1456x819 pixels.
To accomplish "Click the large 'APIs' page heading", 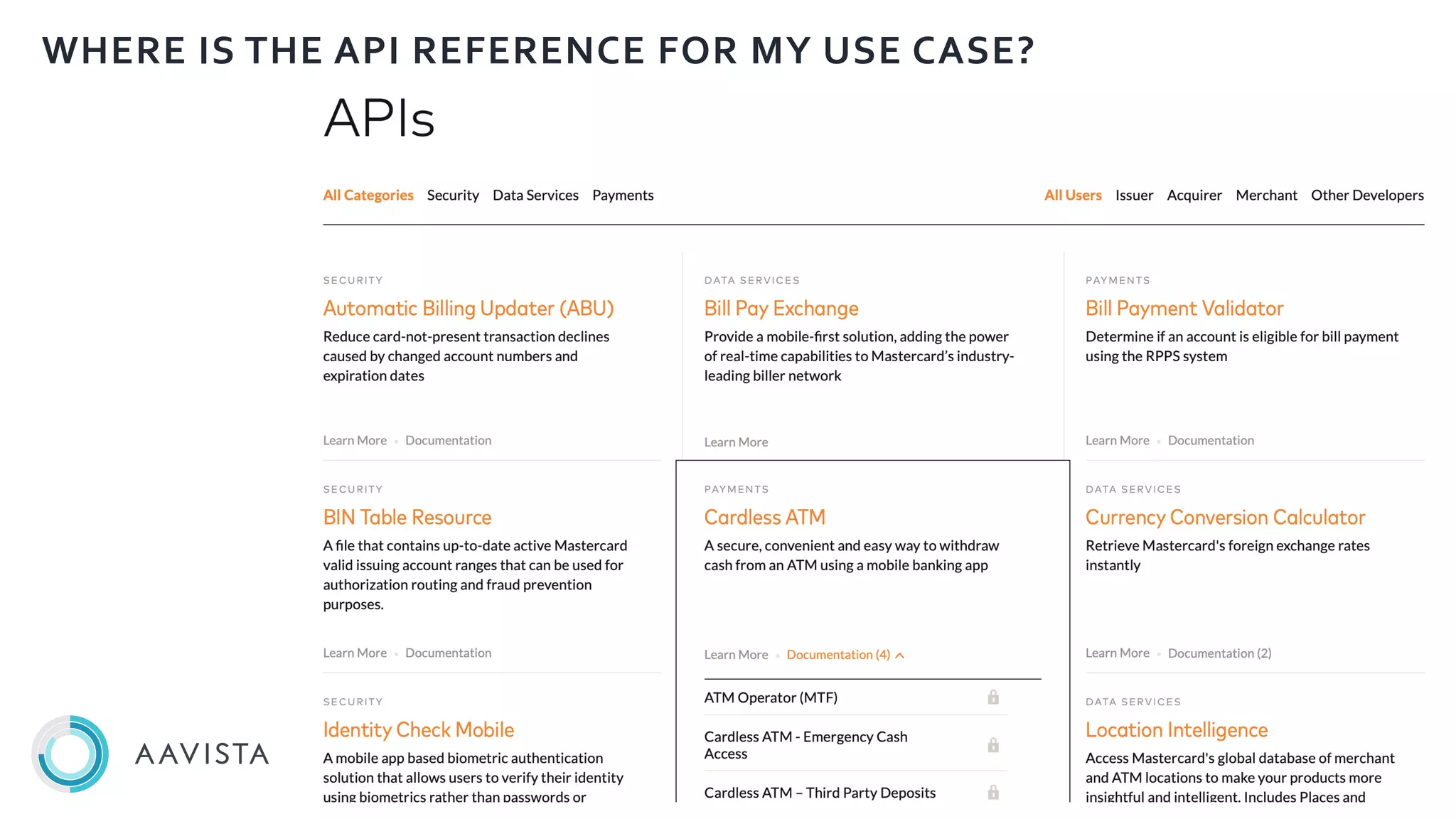I will coord(379,118).
